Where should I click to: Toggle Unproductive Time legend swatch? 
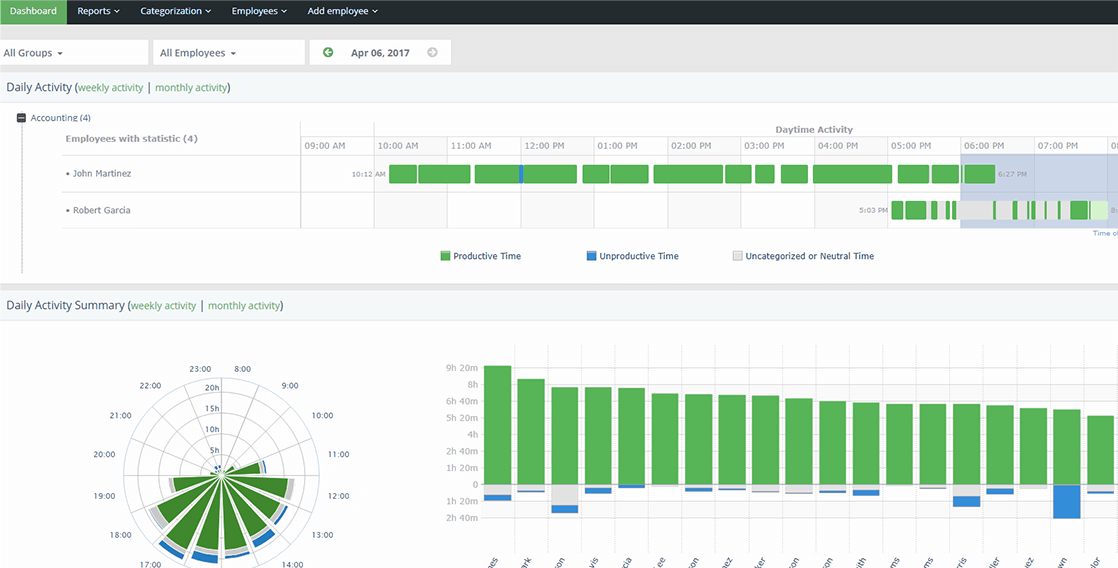tap(591, 256)
